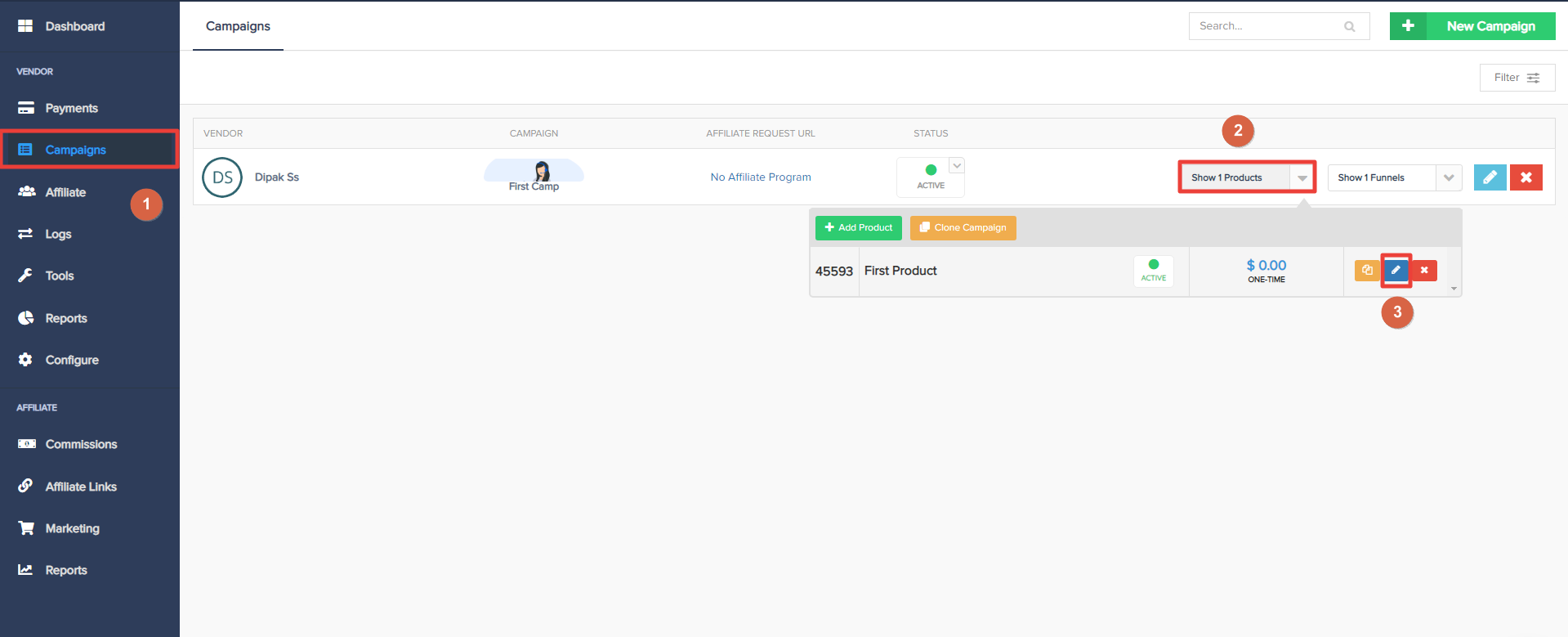Click the product panel scroll arrow
Viewport: 1568px width, 637px height.
coord(1454,289)
